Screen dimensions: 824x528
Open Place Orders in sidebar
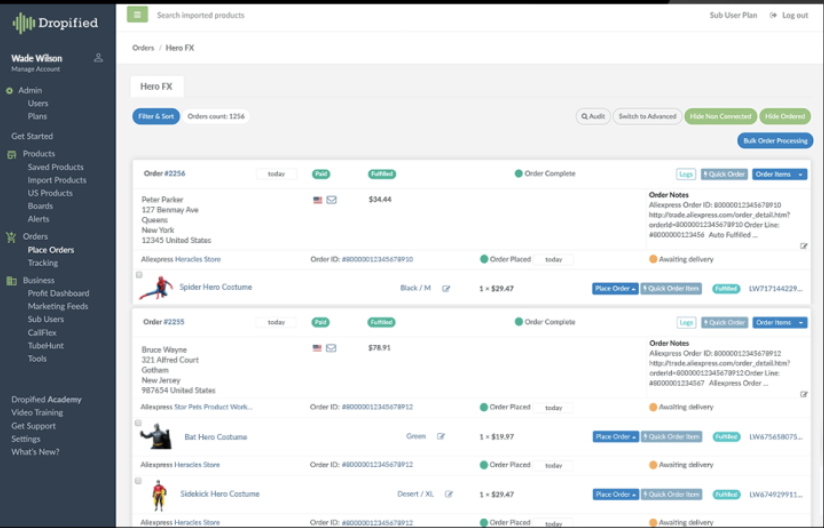(x=51, y=250)
